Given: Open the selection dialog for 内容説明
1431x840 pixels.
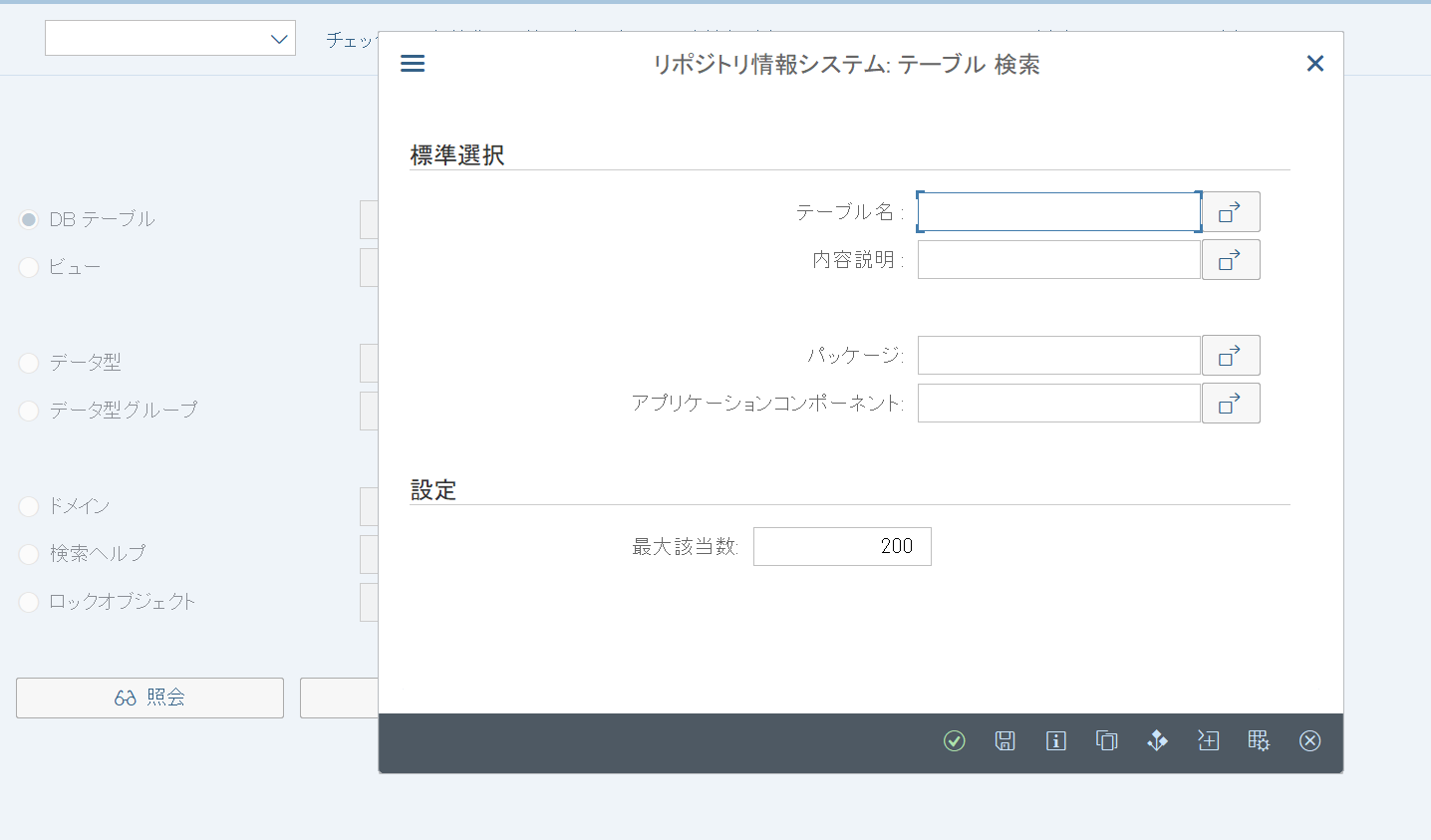Looking at the screenshot, I should (x=1231, y=259).
